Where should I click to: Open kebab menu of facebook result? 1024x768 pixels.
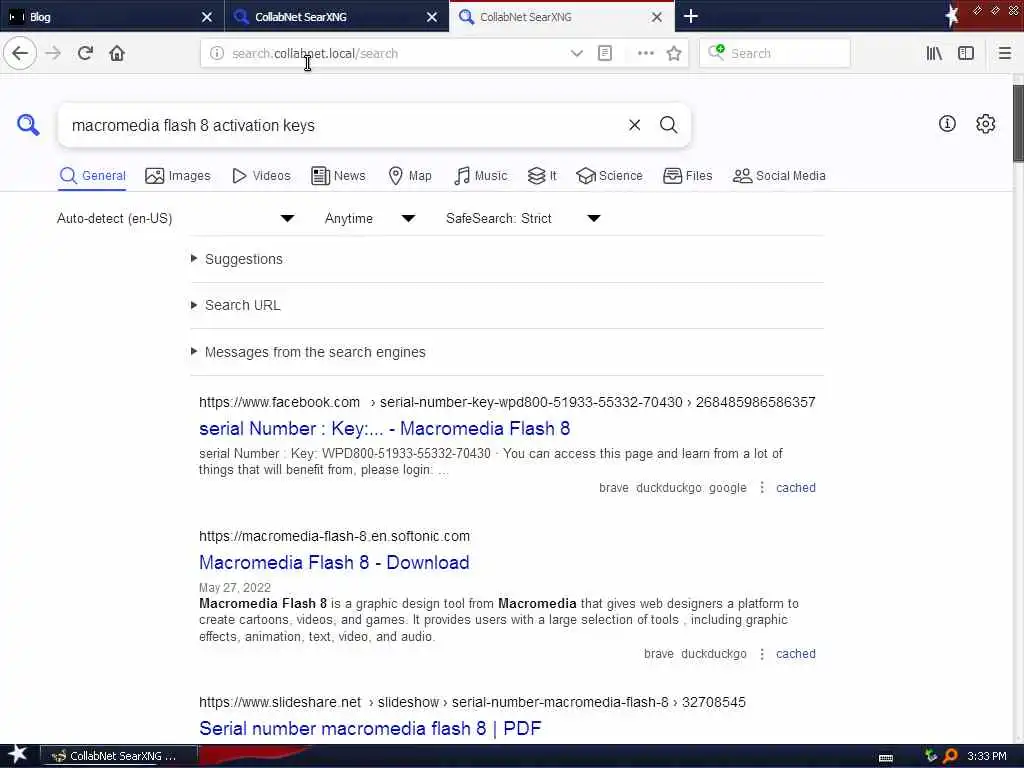(x=761, y=488)
